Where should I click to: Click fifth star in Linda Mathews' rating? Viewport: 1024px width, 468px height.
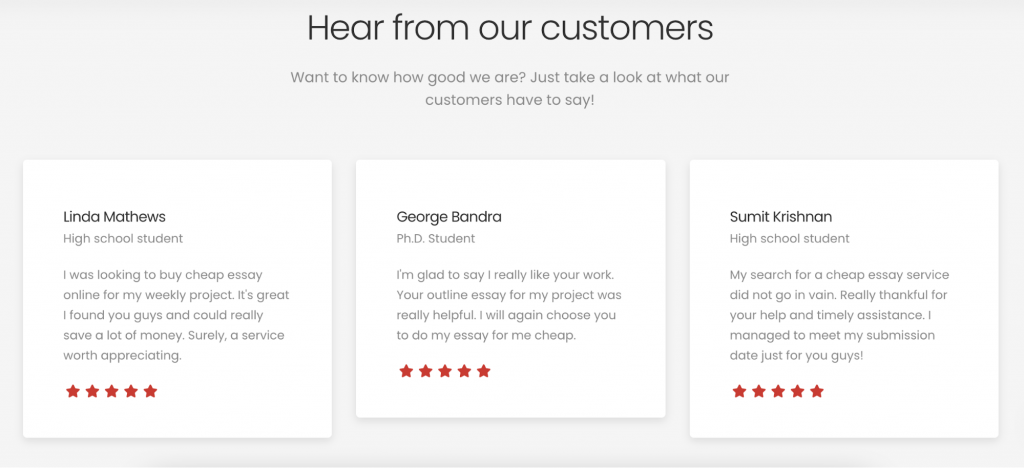click(150, 392)
